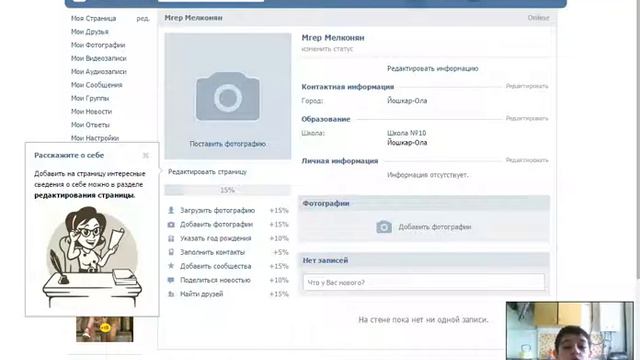Click Редактировать next to Образование
640x360 pixels.
[x=527, y=118]
